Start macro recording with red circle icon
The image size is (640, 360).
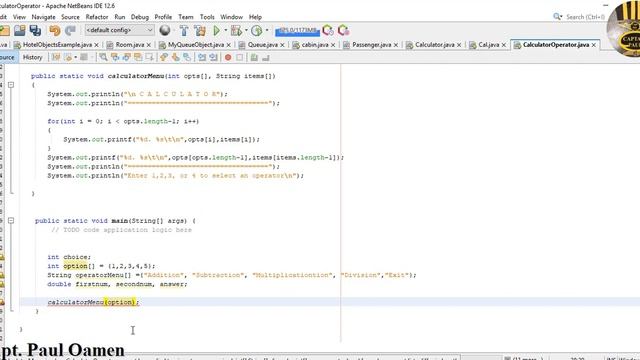tap(228, 58)
